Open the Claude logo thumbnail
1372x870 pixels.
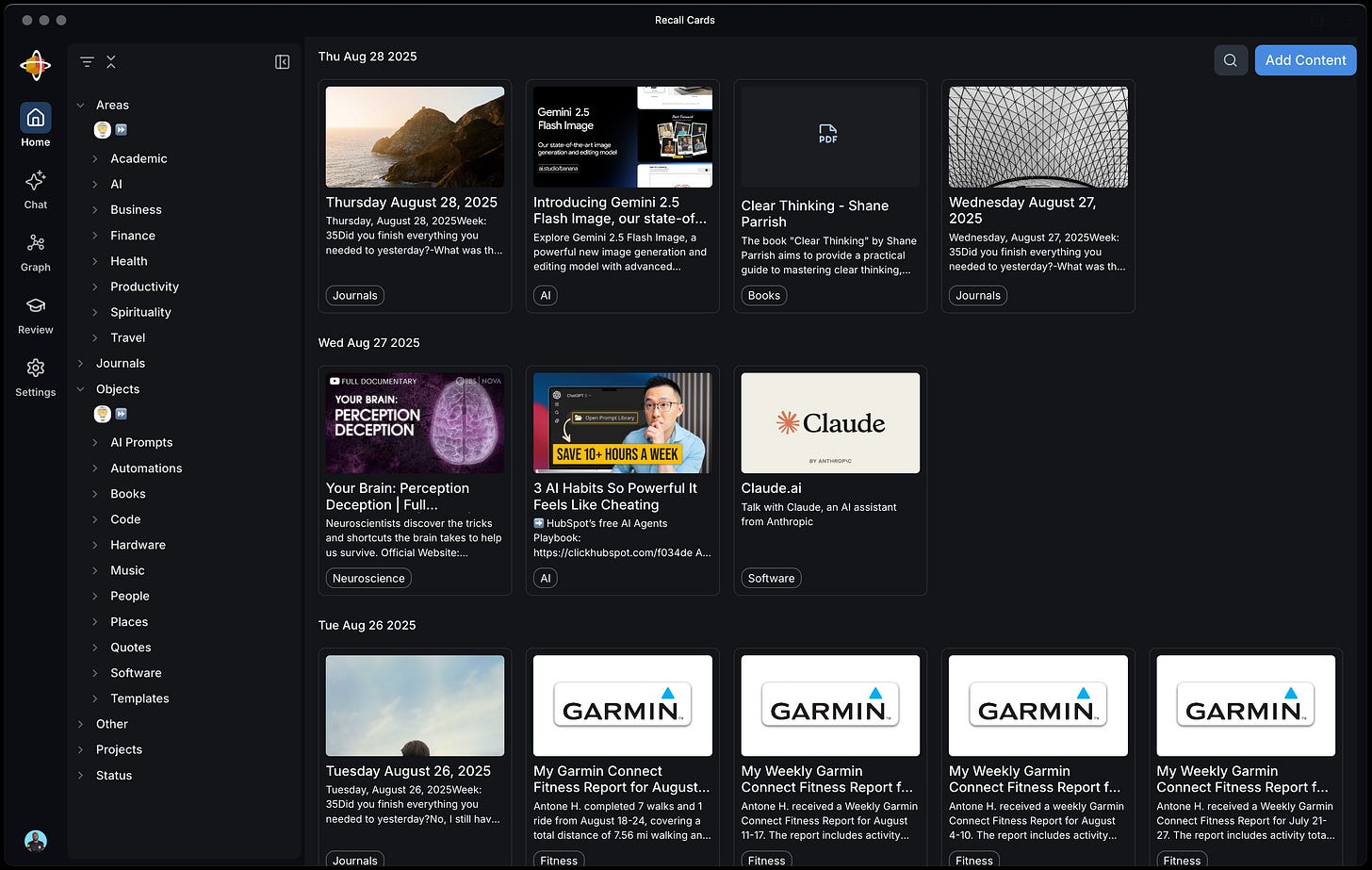tap(830, 423)
